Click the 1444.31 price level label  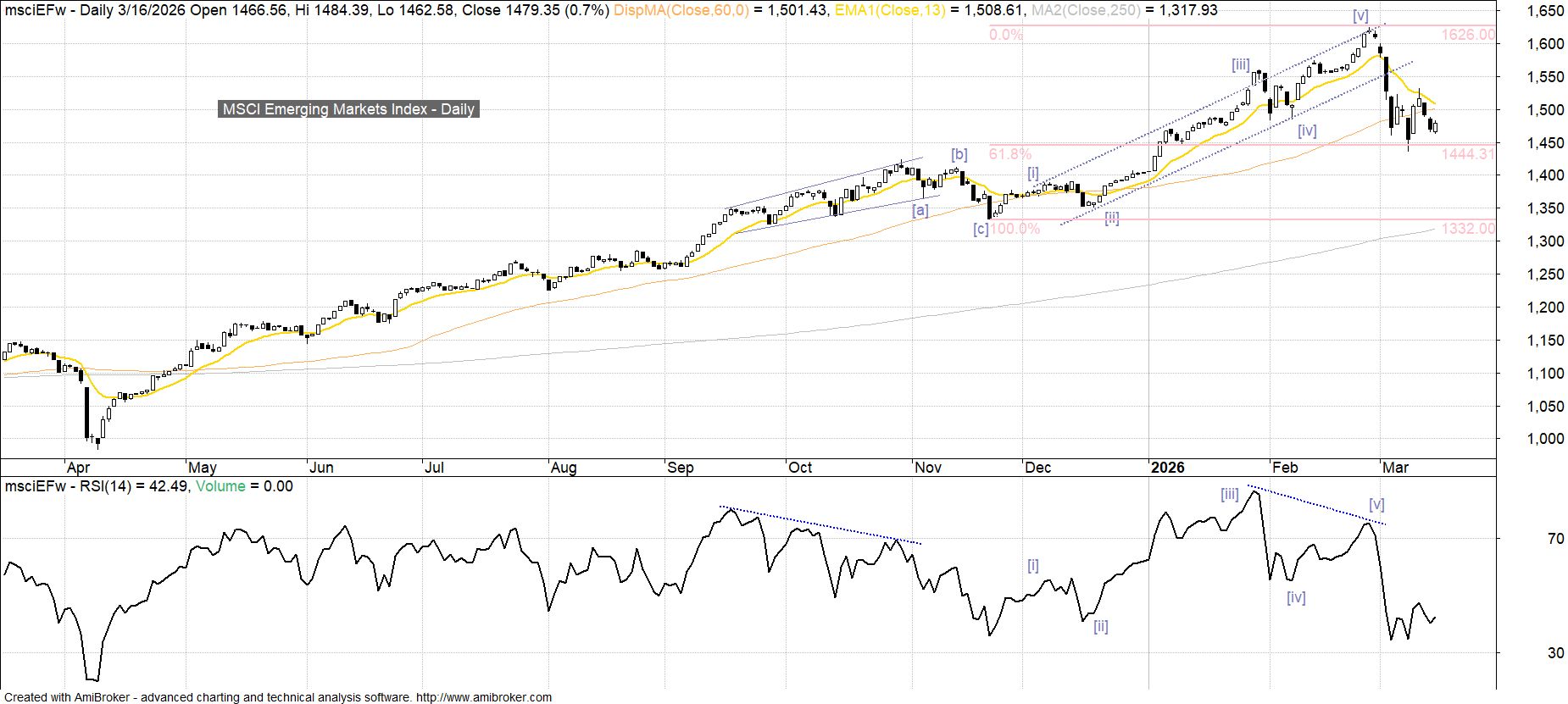tap(1468, 153)
